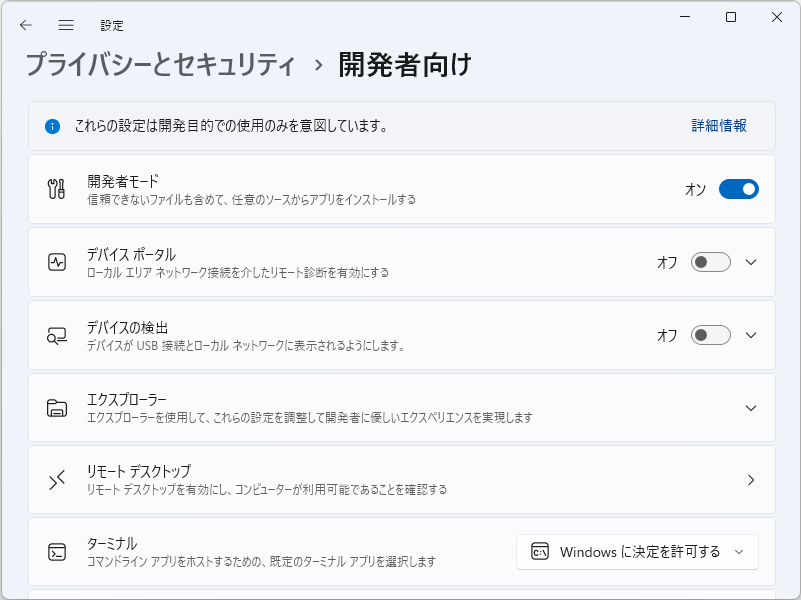Click the blue info icon at the top
This screenshot has width=801, height=600.
coord(52,126)
